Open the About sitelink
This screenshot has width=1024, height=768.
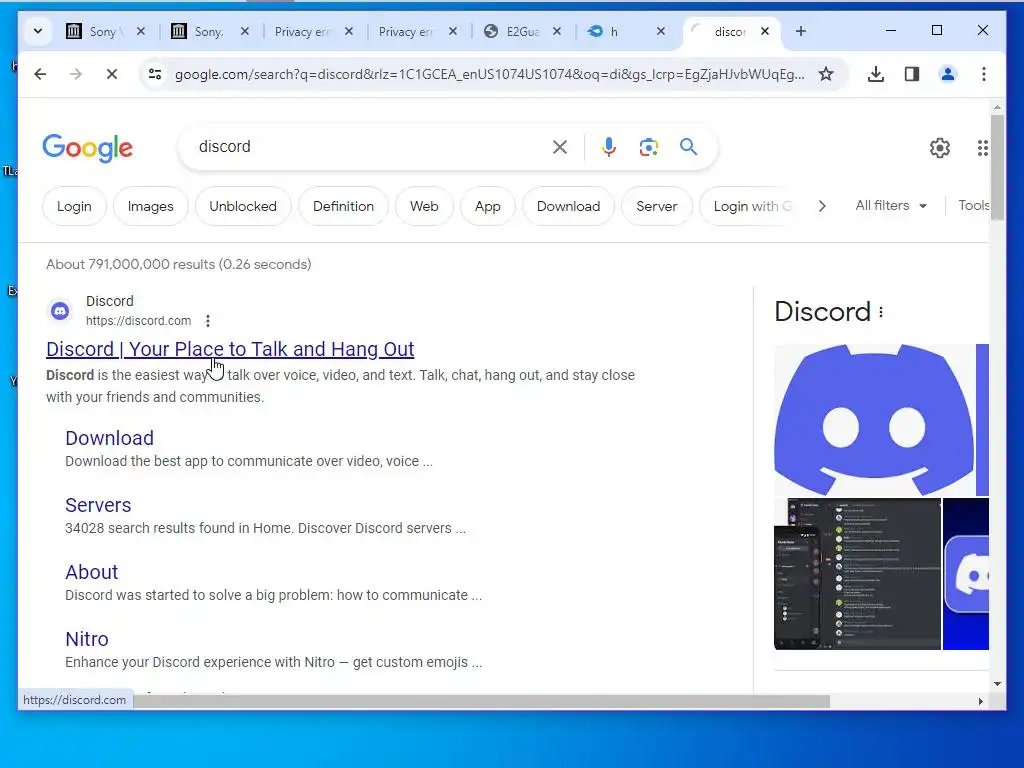click(91, 572)
